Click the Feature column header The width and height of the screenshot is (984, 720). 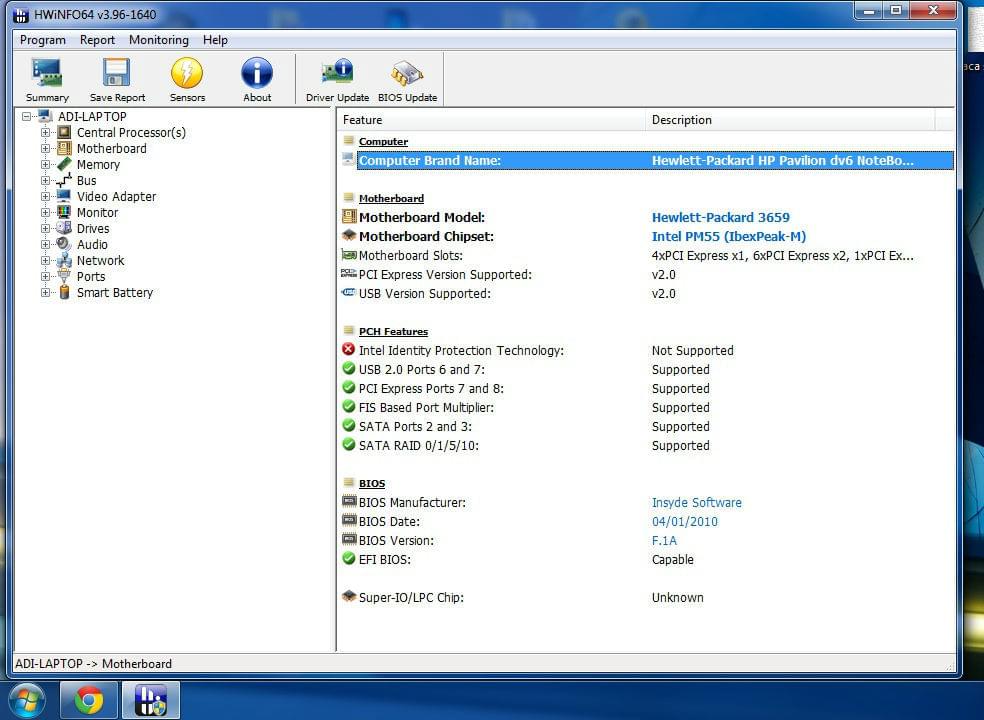pos(491,119)
